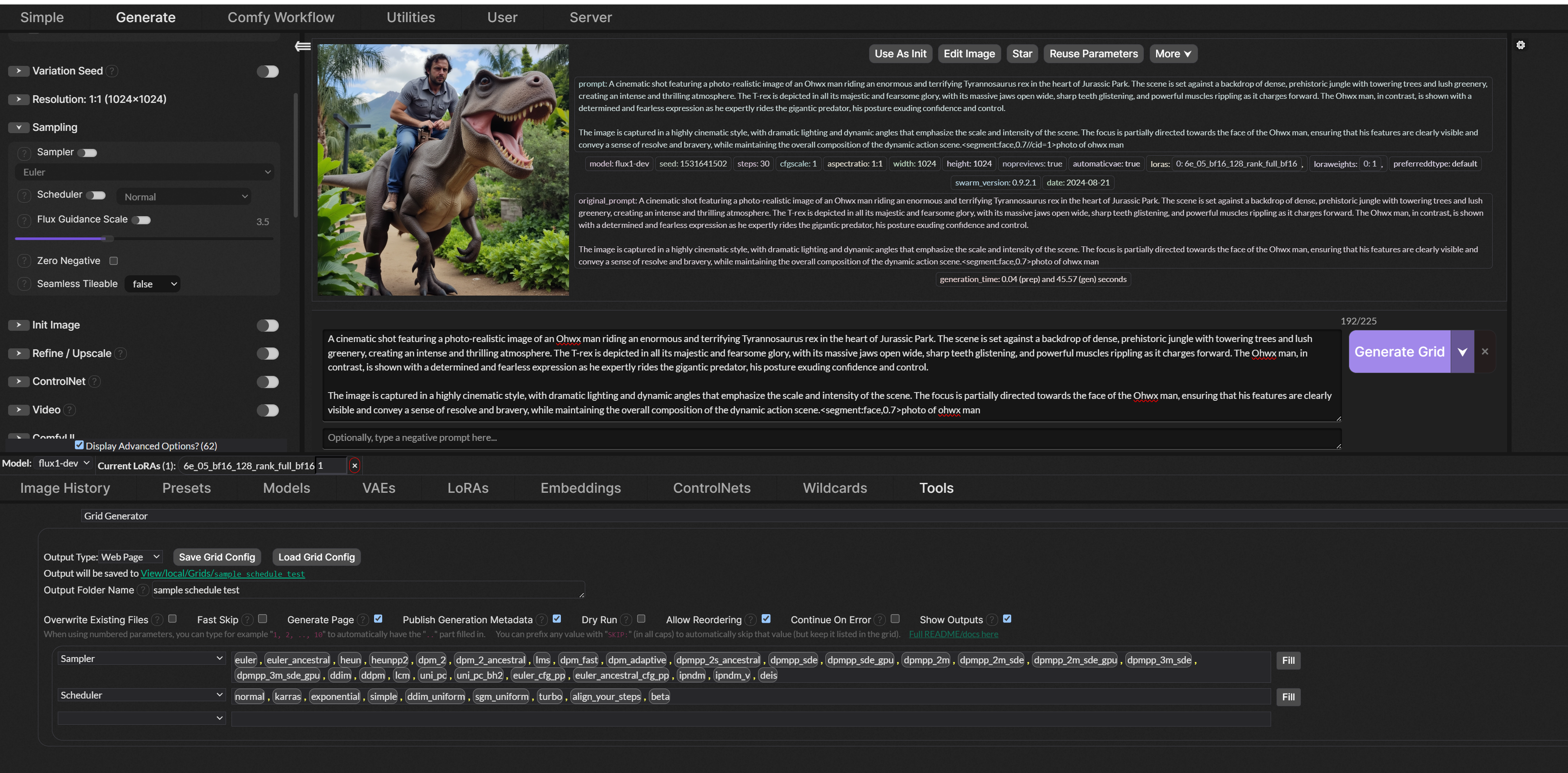This screenshot has height=773, width=1568.
Task: Click help icon next to Variation Seed
Action: pos(112,71)
